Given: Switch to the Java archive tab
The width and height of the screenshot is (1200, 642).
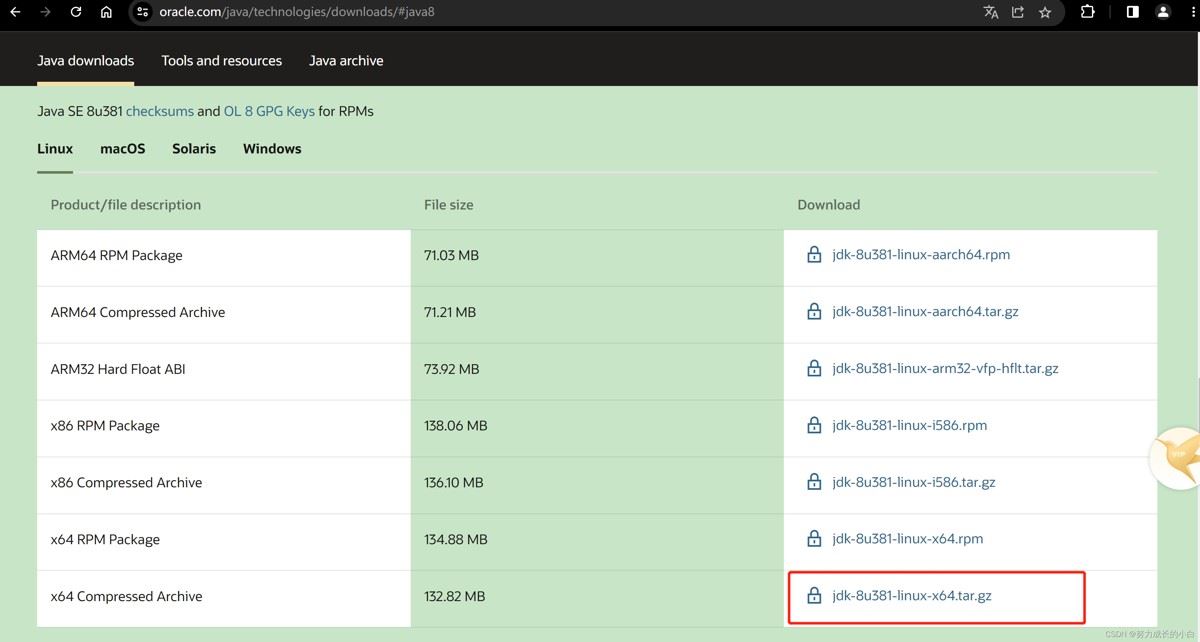Looking at the screenshot, I should 346,61.
